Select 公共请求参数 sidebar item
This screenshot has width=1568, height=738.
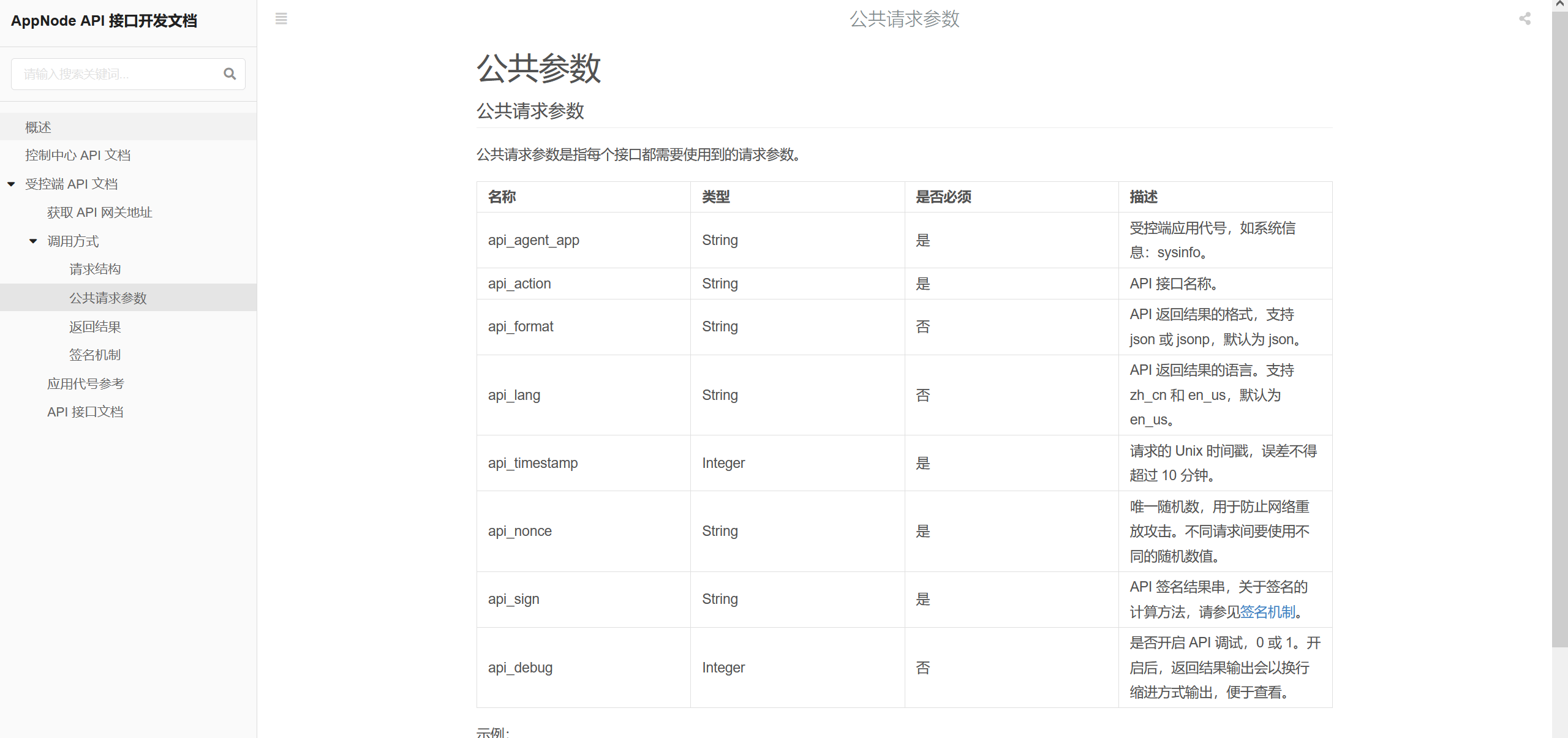tap(128, 298)
